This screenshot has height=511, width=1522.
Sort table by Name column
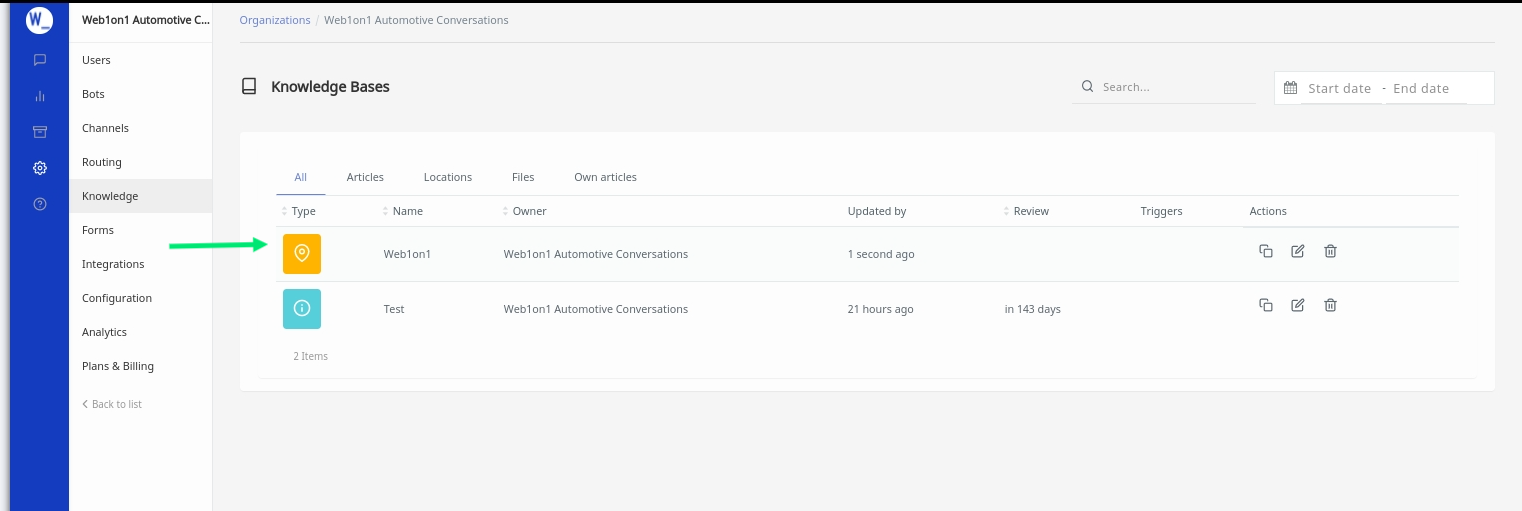[403, 211]
